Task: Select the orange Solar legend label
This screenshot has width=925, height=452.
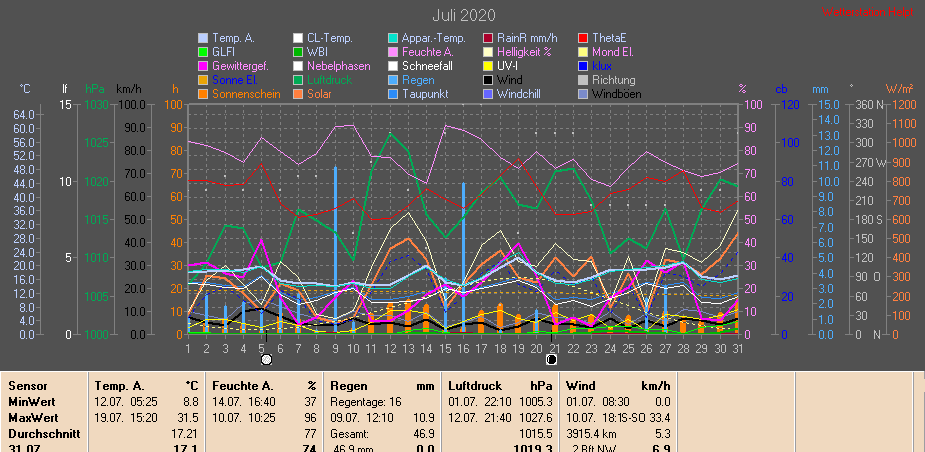Action: tap(319, 94)
